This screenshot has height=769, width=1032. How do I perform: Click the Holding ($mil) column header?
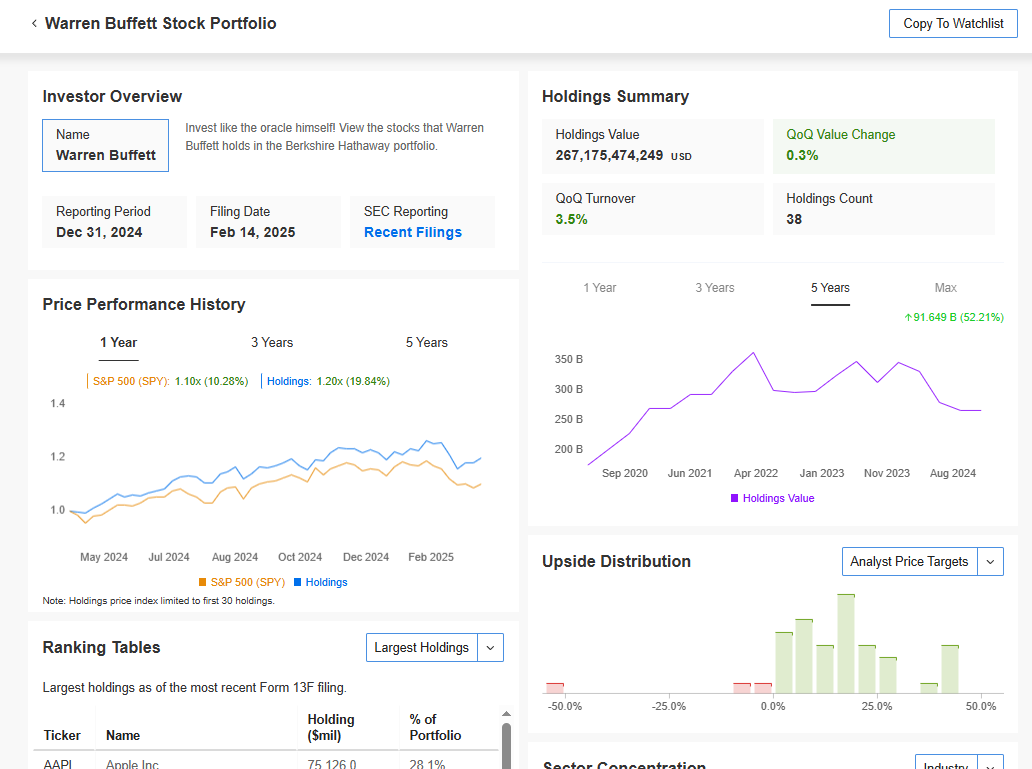(331, 727)
